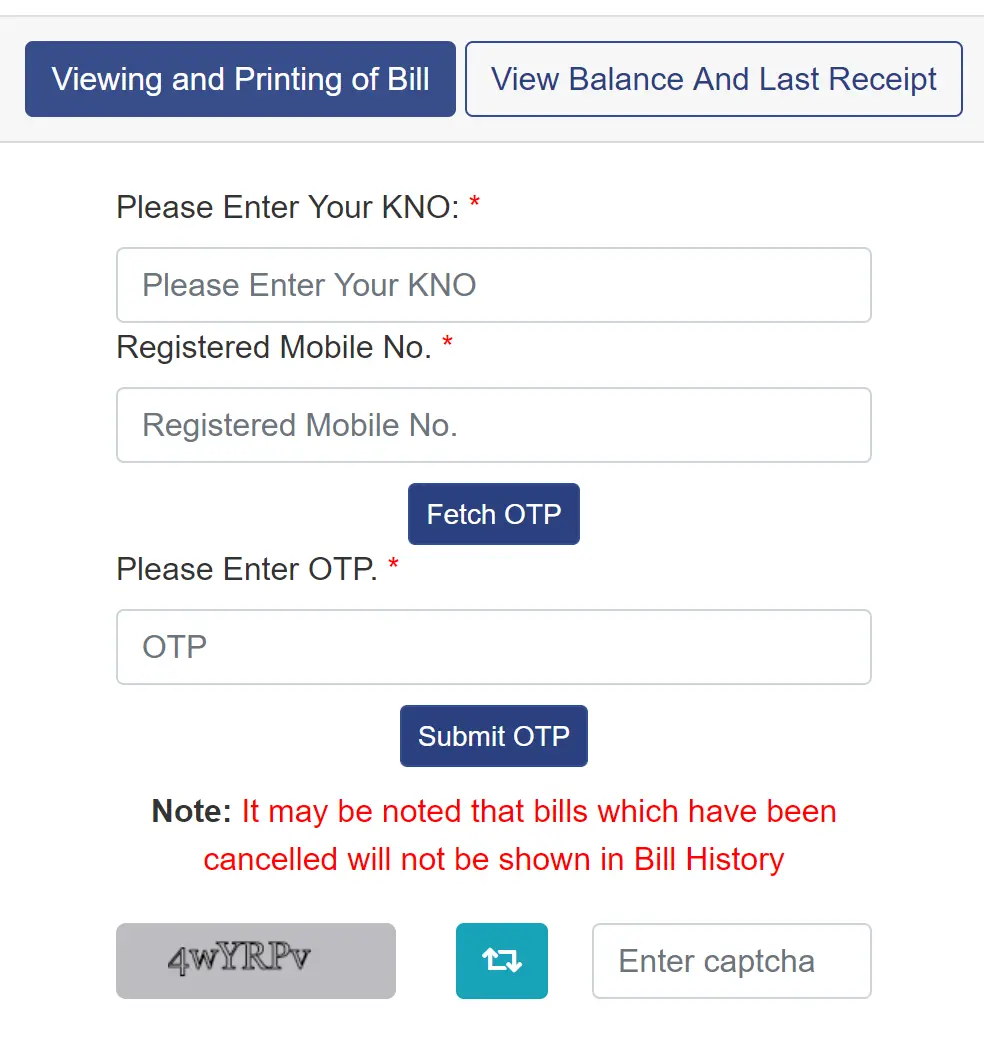984x1038 pixels.
Task: Click the 'Please Enter OTP.' label
Action: (x=247, y=570)
